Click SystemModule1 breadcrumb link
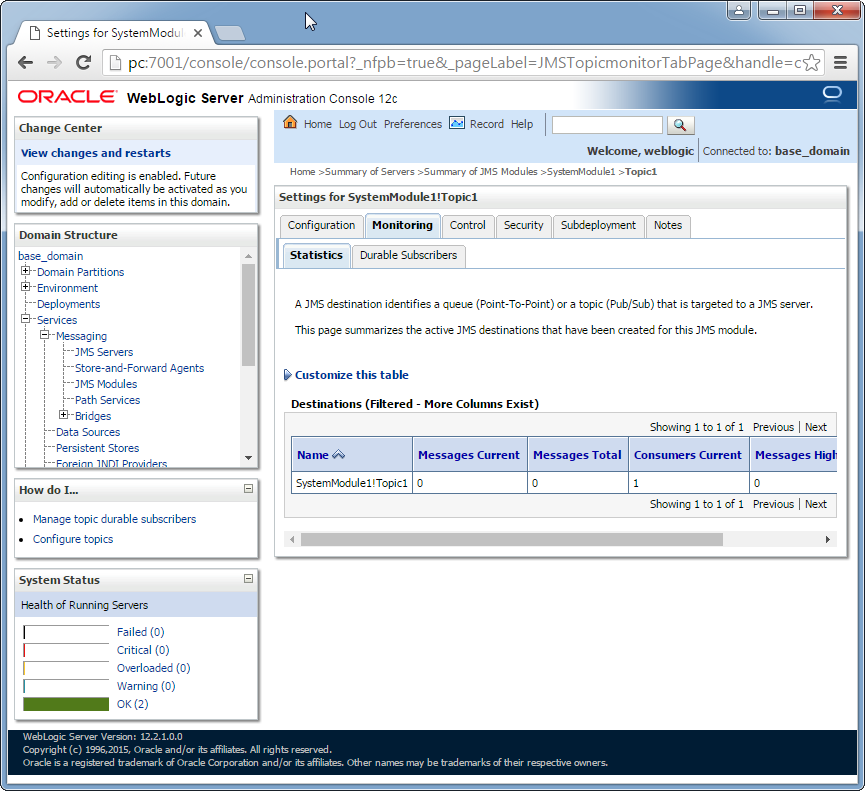865x791 pixels. click(580, 172)
